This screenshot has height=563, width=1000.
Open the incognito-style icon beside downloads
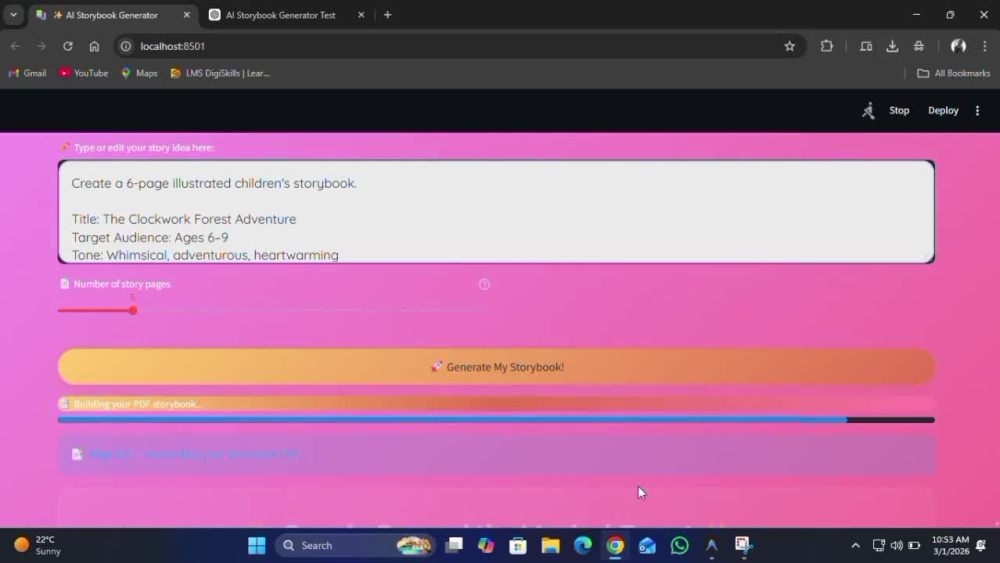pyautogui.click(x=919, y=46)
